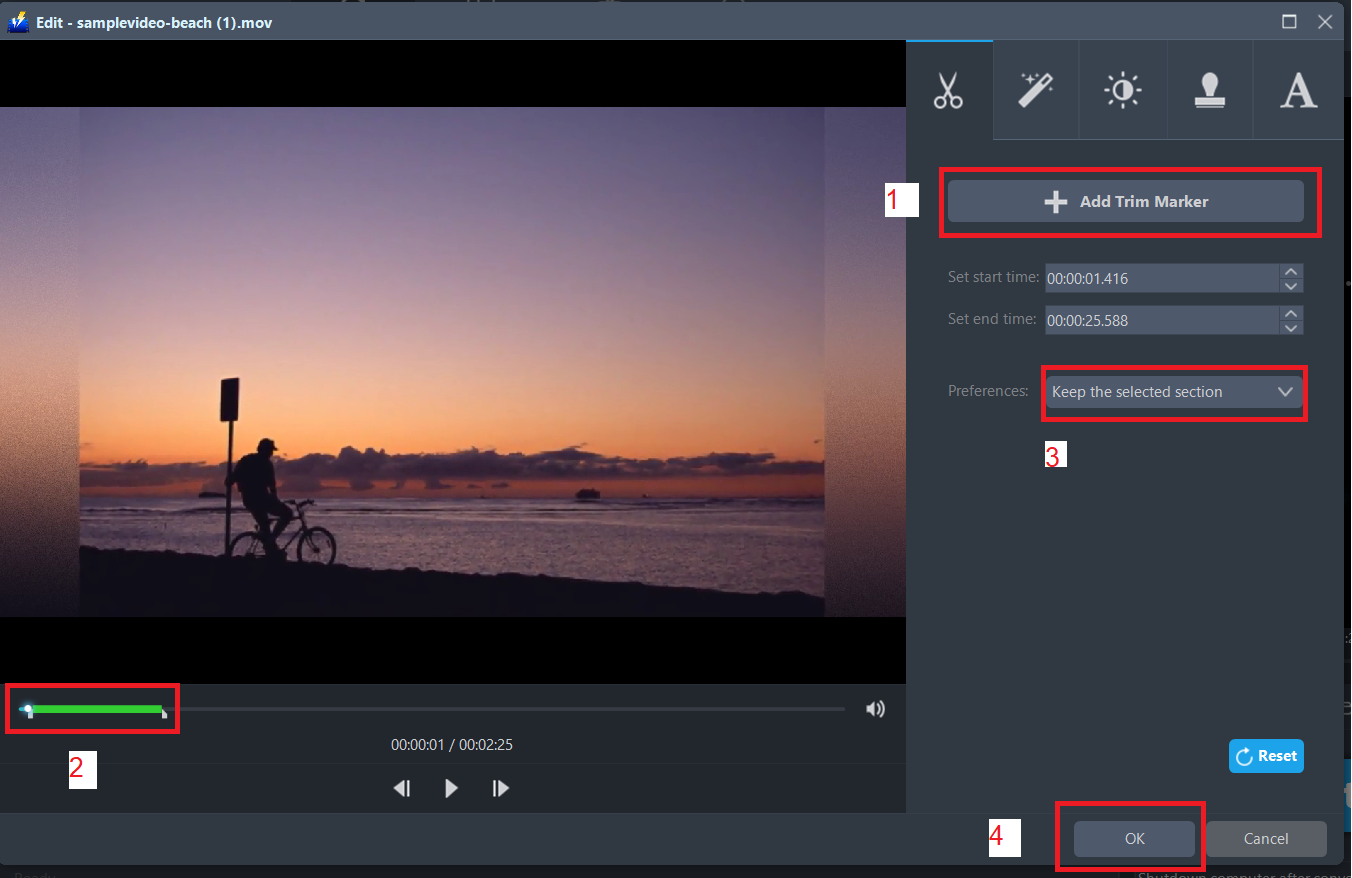Viewport: 1352px width, 878px height.
Task: Click the green trim range start handle
Action: click(31, 709)
